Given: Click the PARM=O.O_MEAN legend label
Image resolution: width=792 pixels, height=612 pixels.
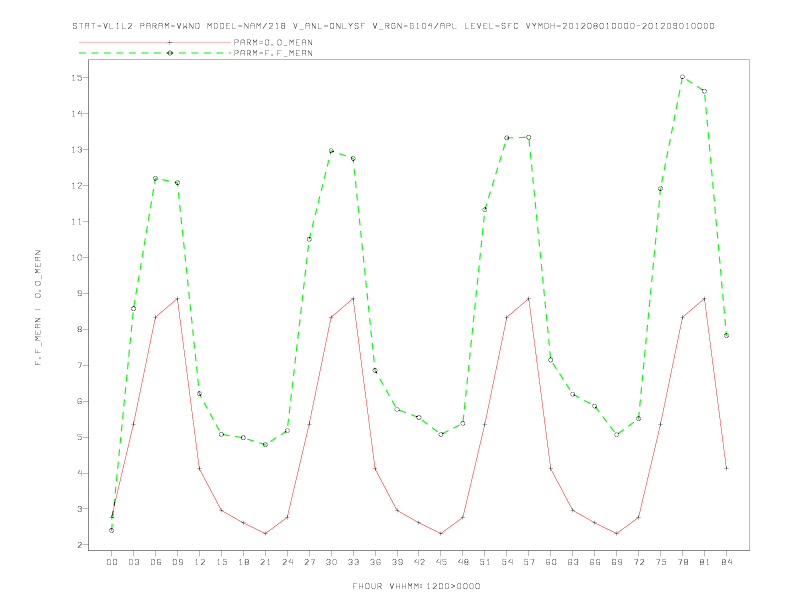Looking at the screenshot, I should click(x=273, y=42).
